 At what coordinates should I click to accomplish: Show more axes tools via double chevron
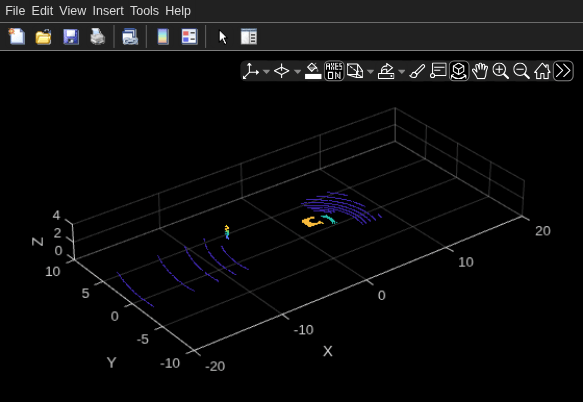click(563, 71)
